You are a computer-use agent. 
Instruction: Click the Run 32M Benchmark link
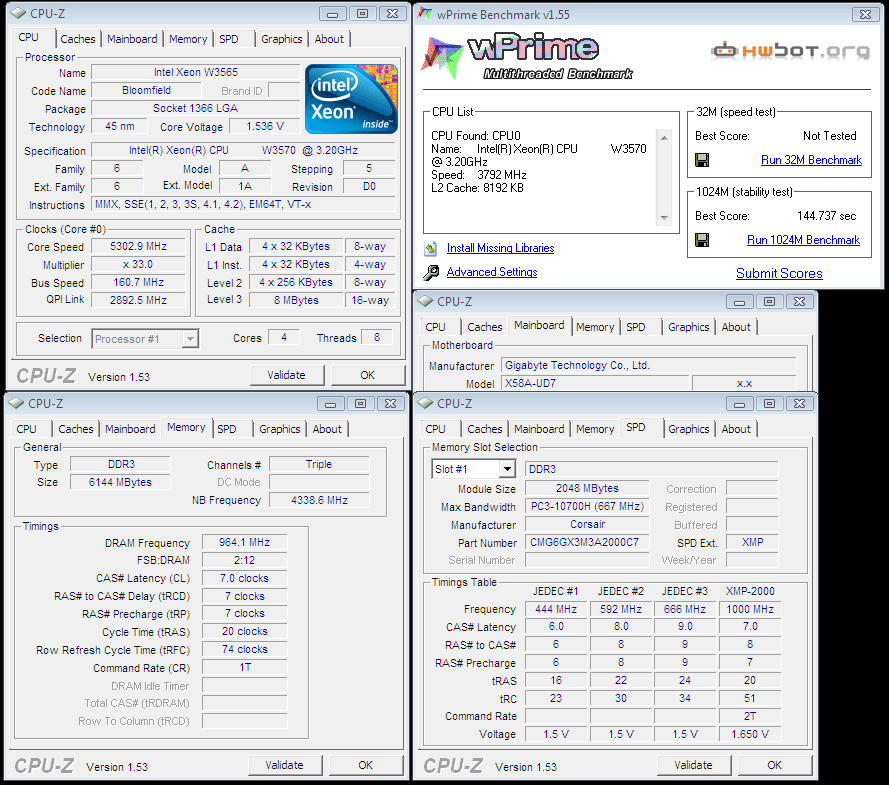click(x=810, y=160)
